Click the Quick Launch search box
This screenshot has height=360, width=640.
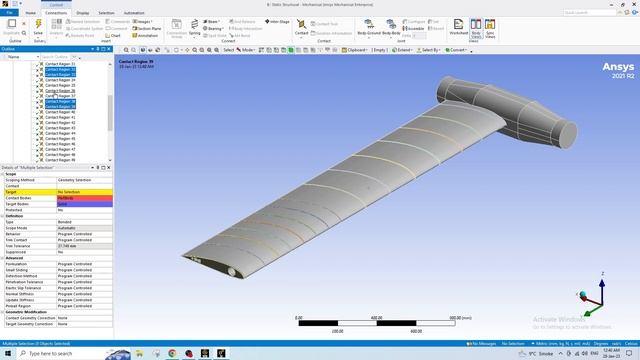click(590, 13)
